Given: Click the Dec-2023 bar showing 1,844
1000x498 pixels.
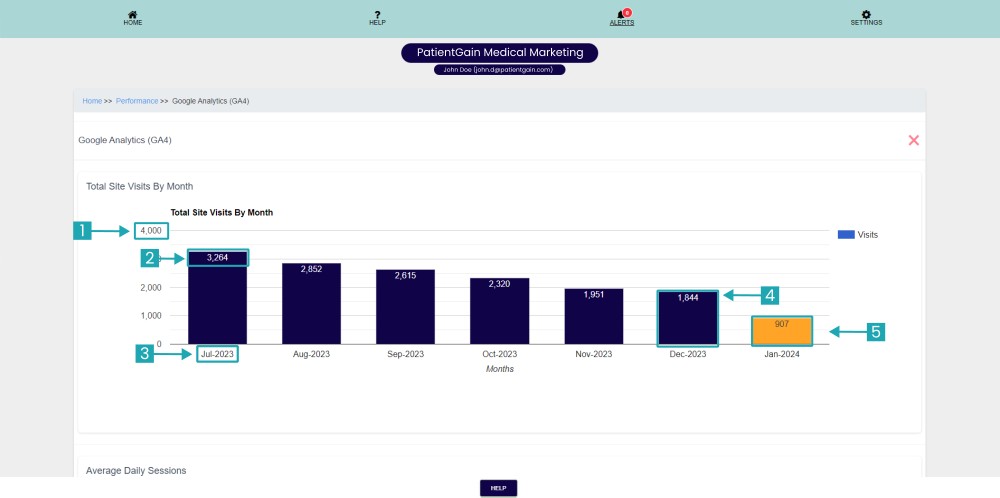Looking at the screenshot, I should 687,318.
